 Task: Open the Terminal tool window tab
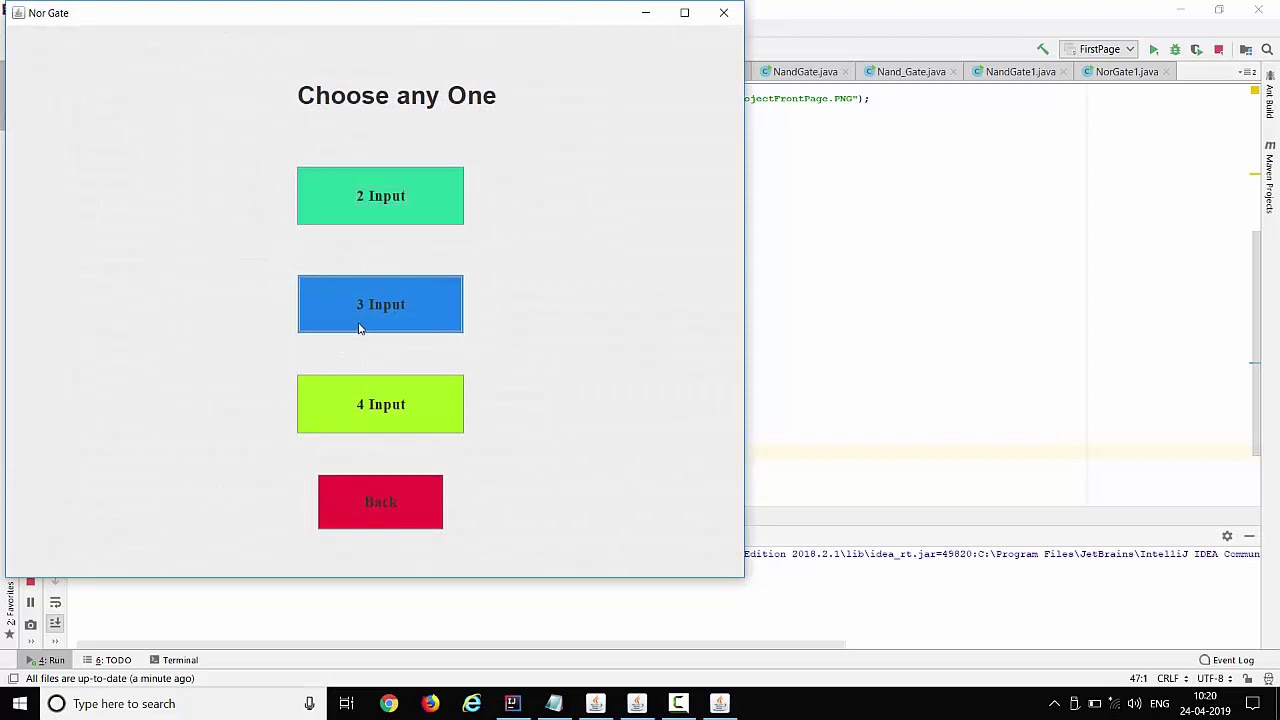click(174, 660)
